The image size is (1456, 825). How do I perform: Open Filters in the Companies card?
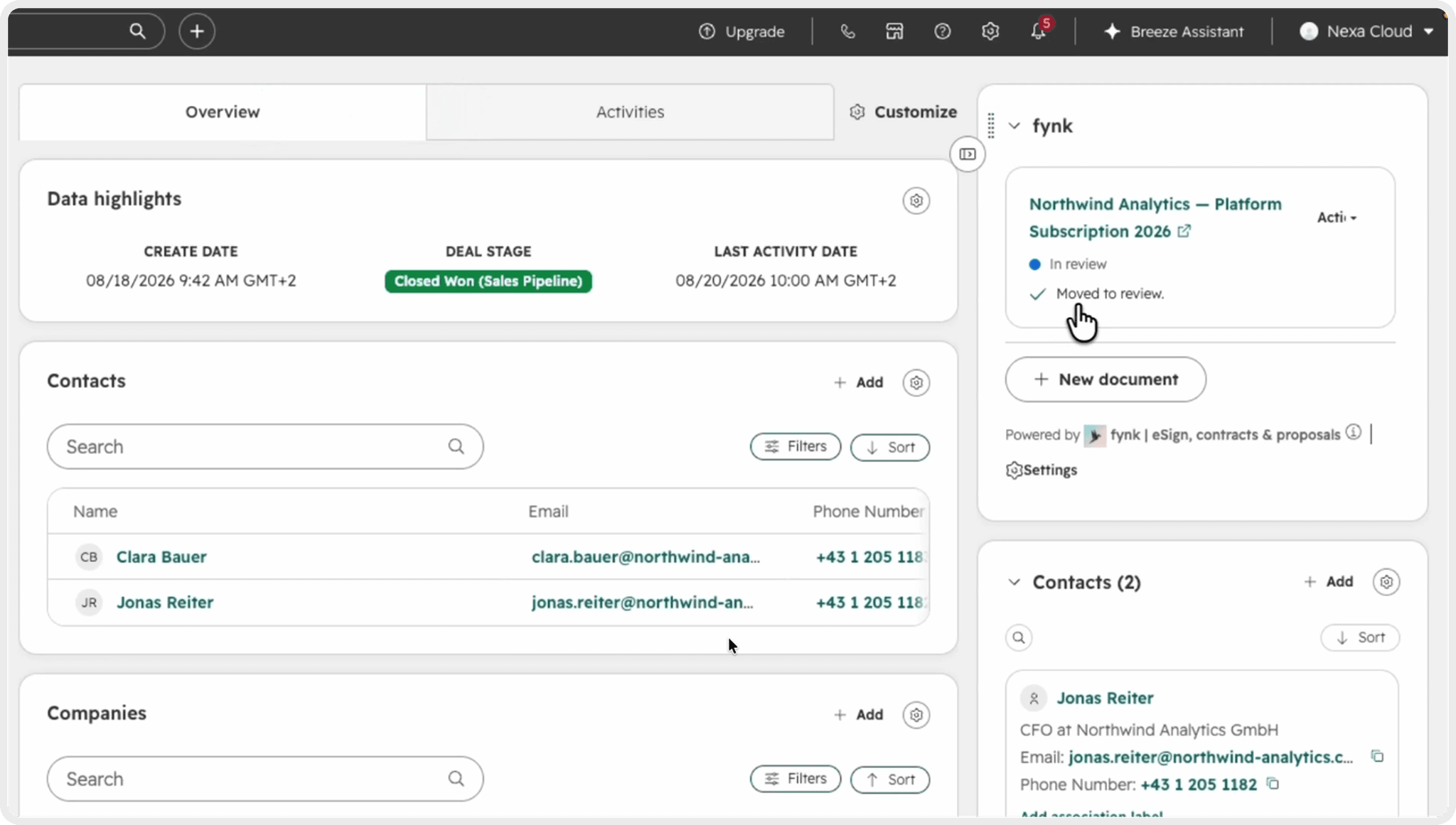point(796,780)
